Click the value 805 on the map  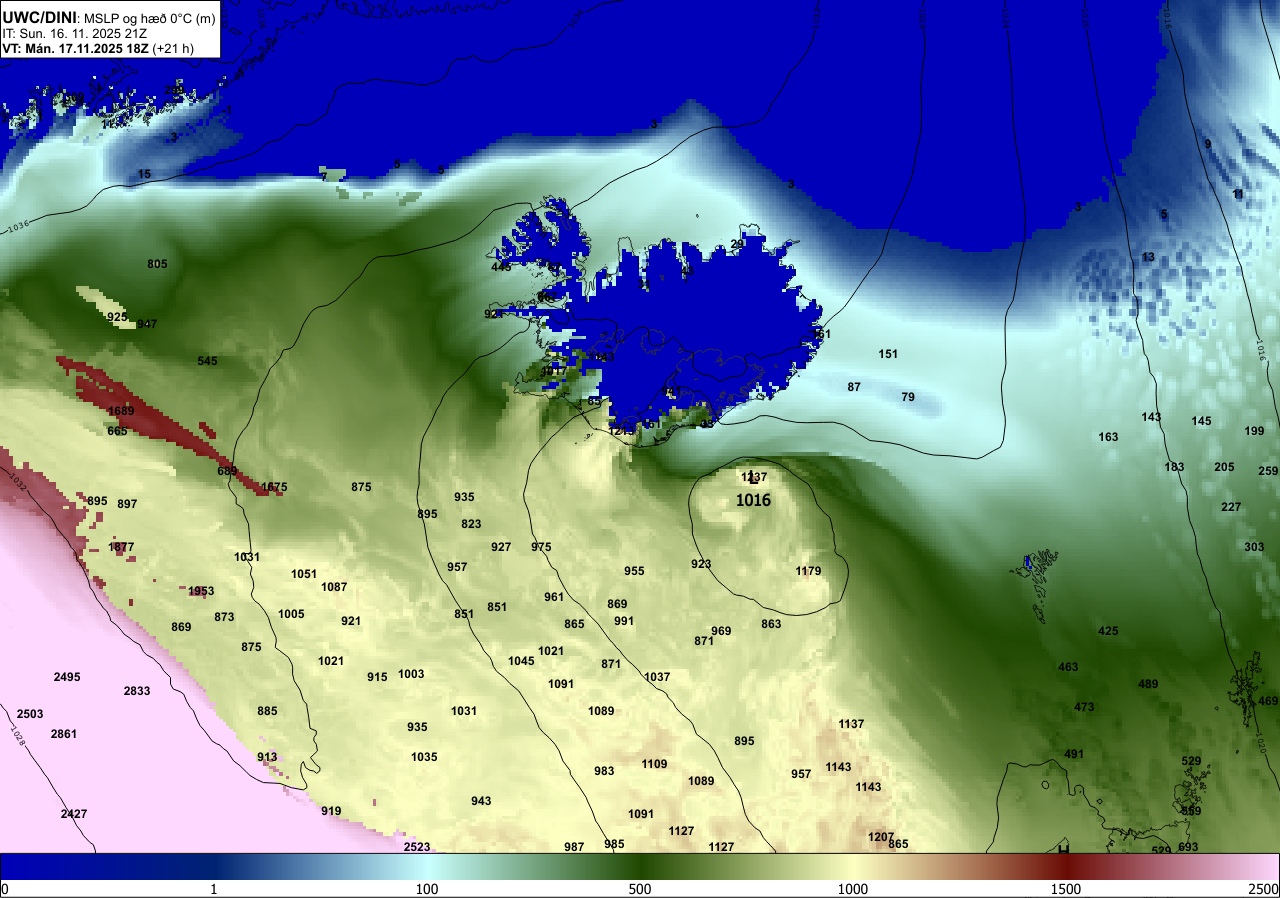click(157, 264)
